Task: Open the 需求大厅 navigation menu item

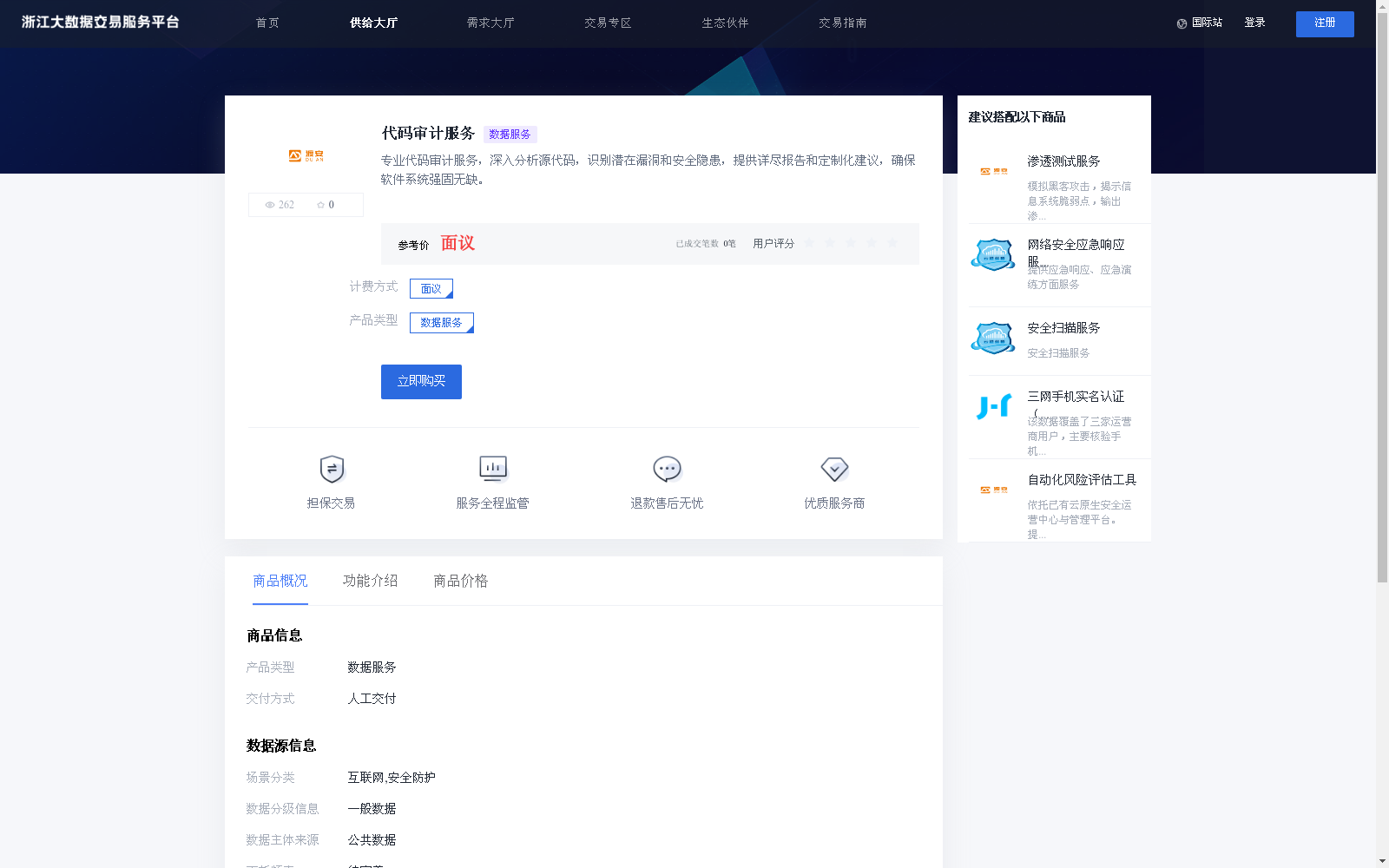Action: tap(490, 23)
